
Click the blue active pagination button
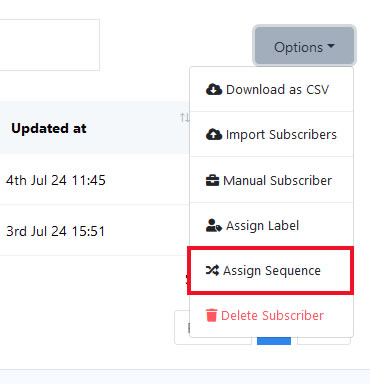click(274, 341)
